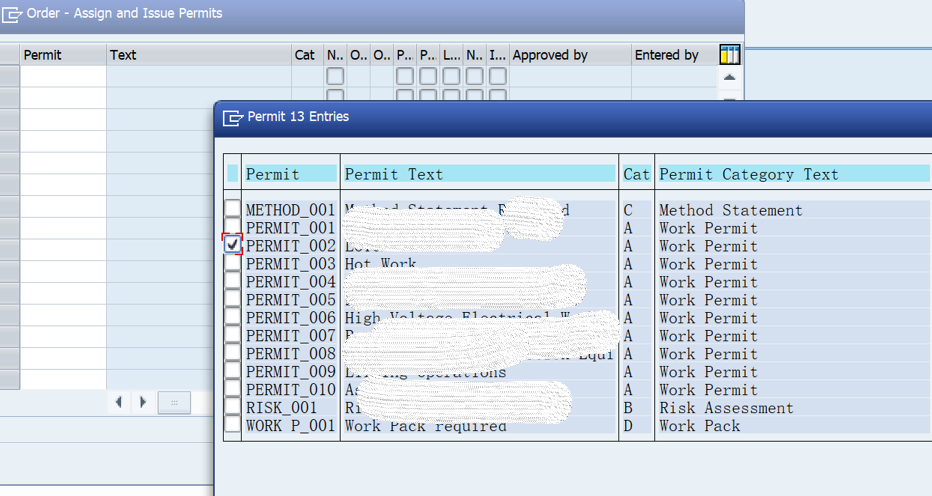Click the Hot Work permit text
932x496 pixels.
click(380, 263)
